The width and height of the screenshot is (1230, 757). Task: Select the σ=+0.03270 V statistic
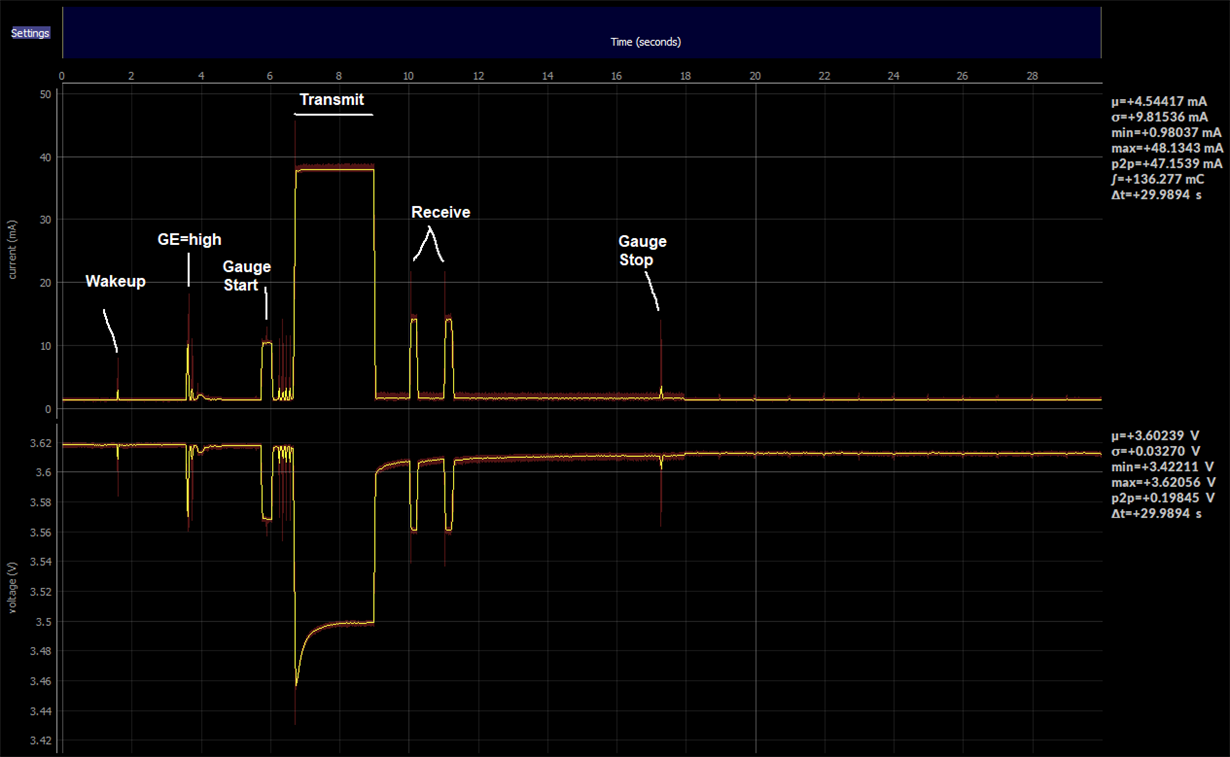[x=1155, y=451]
